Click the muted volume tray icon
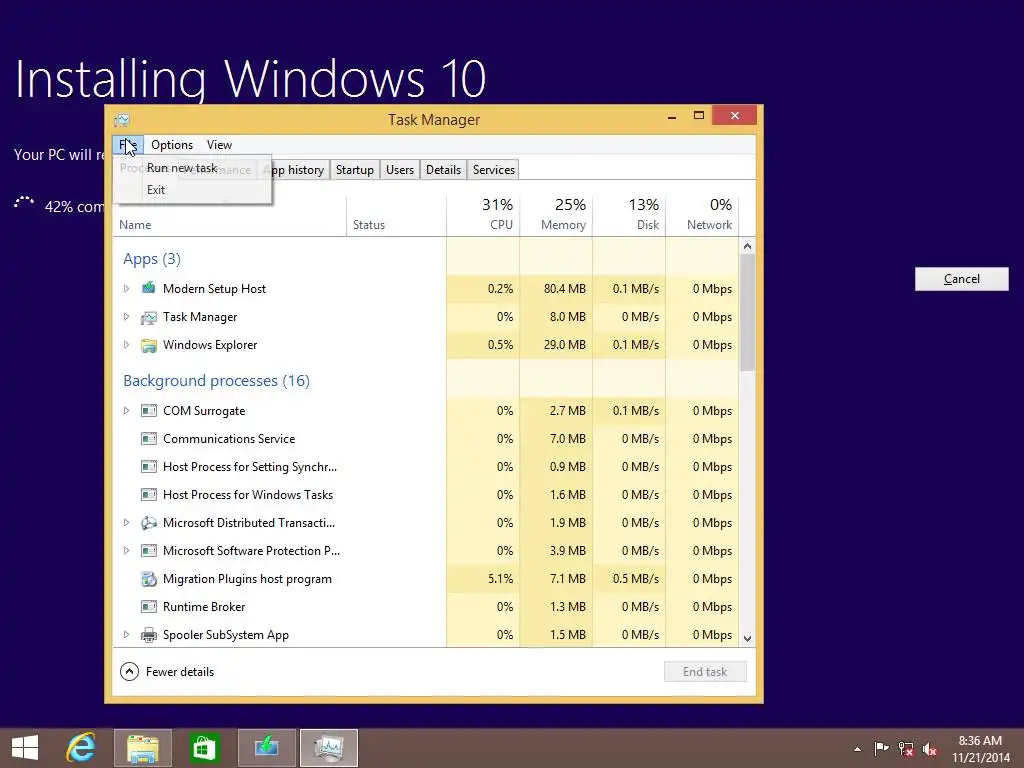The image size is (1024, 768). click(x=930, y=748)
